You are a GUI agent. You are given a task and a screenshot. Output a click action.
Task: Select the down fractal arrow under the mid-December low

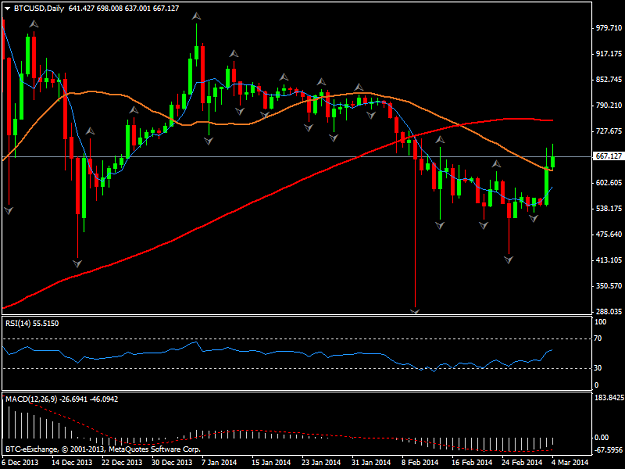[77, 263]
